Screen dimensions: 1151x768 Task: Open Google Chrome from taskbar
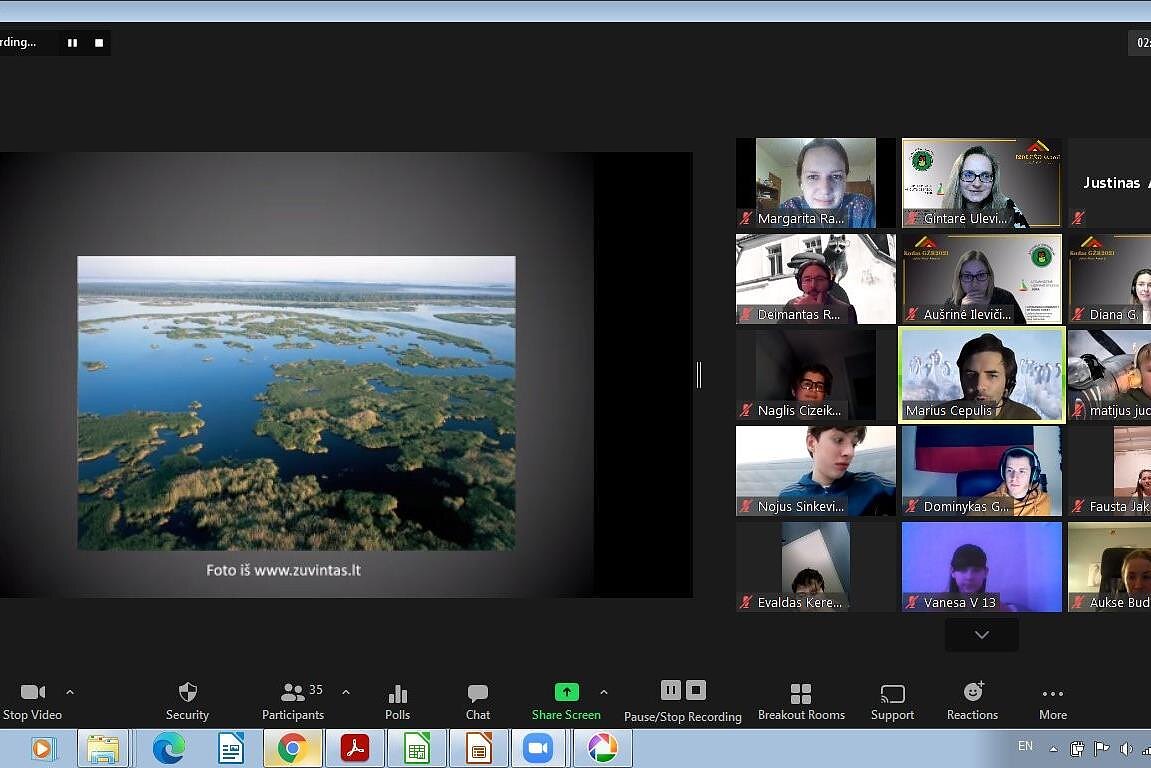[x=292, y=748]
